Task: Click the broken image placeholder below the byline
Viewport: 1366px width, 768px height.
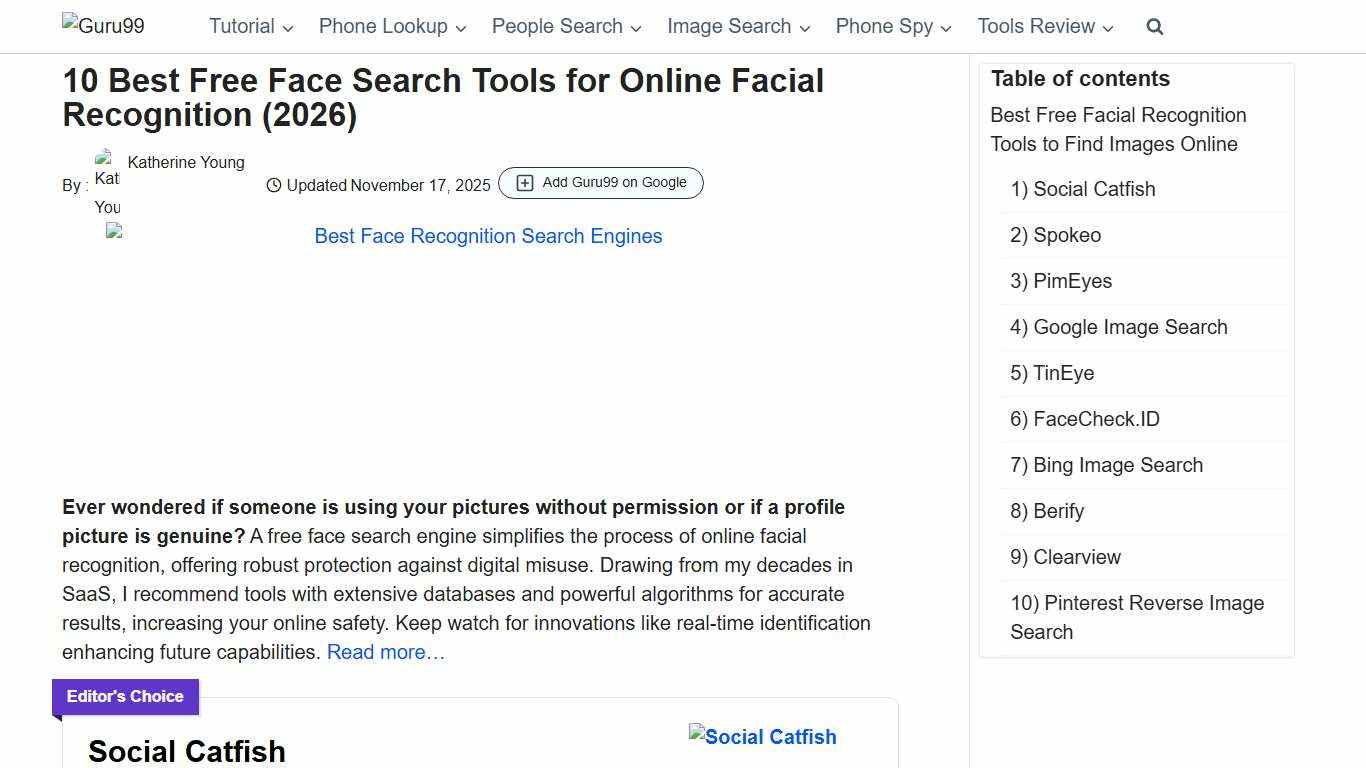Action: tap(113, 231)
